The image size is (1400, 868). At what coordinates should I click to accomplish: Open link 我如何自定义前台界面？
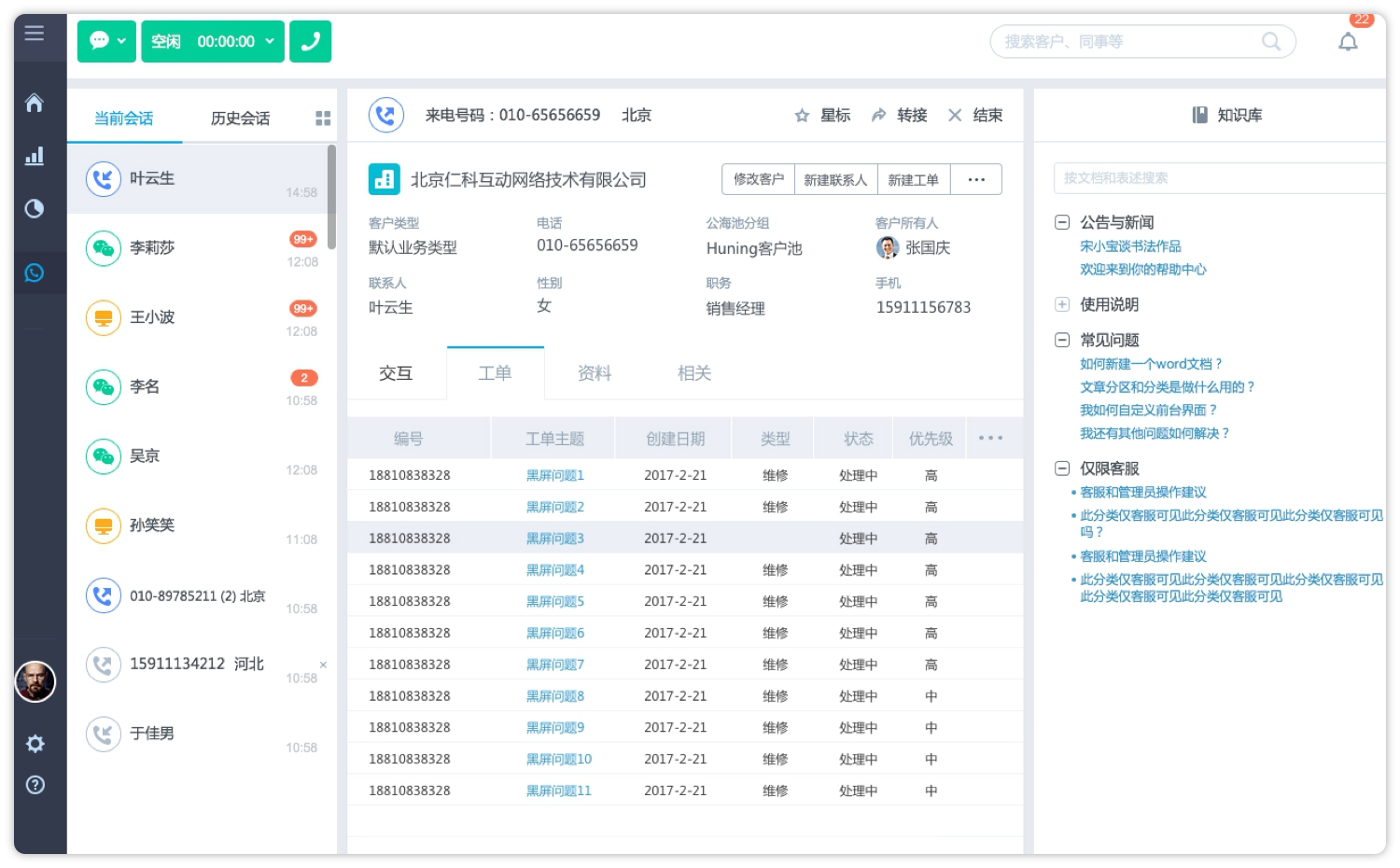pos(1149,410)
